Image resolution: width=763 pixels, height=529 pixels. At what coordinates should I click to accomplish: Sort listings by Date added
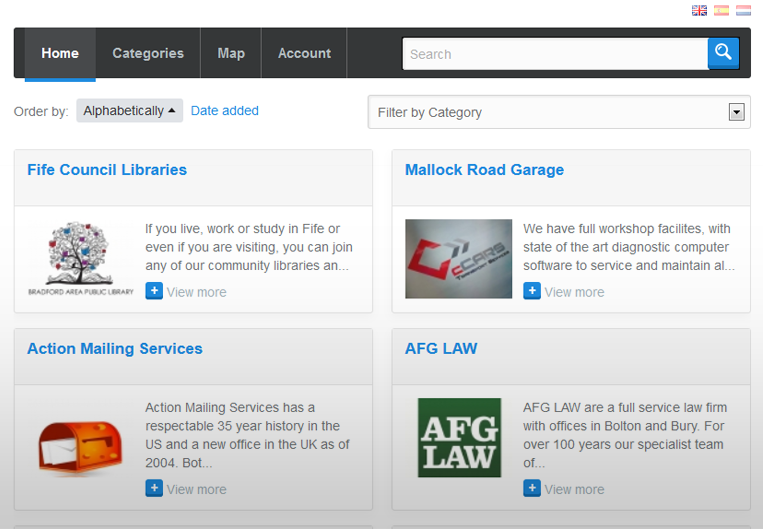tap(224, 110)
